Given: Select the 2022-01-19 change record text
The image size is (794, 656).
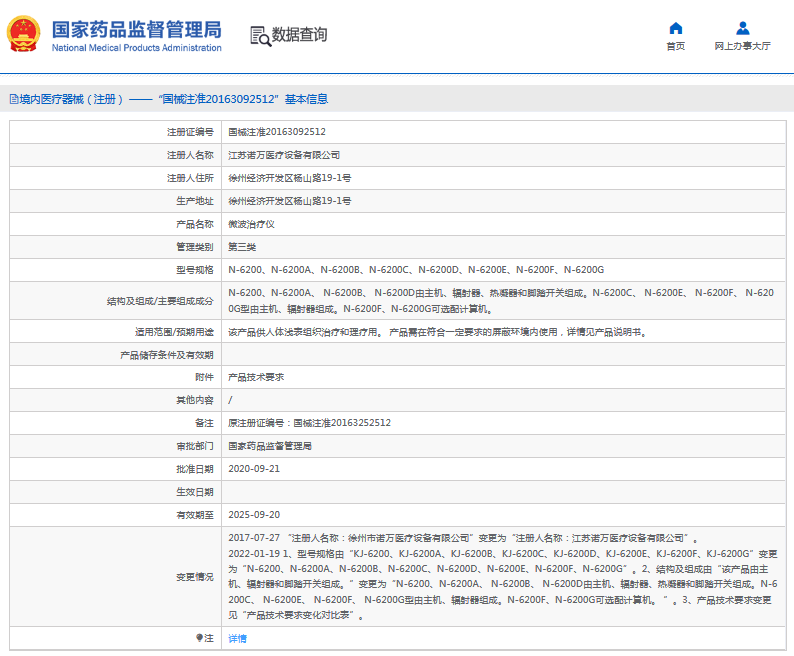Looking at the screenshot, I should (x=503, y=584).
